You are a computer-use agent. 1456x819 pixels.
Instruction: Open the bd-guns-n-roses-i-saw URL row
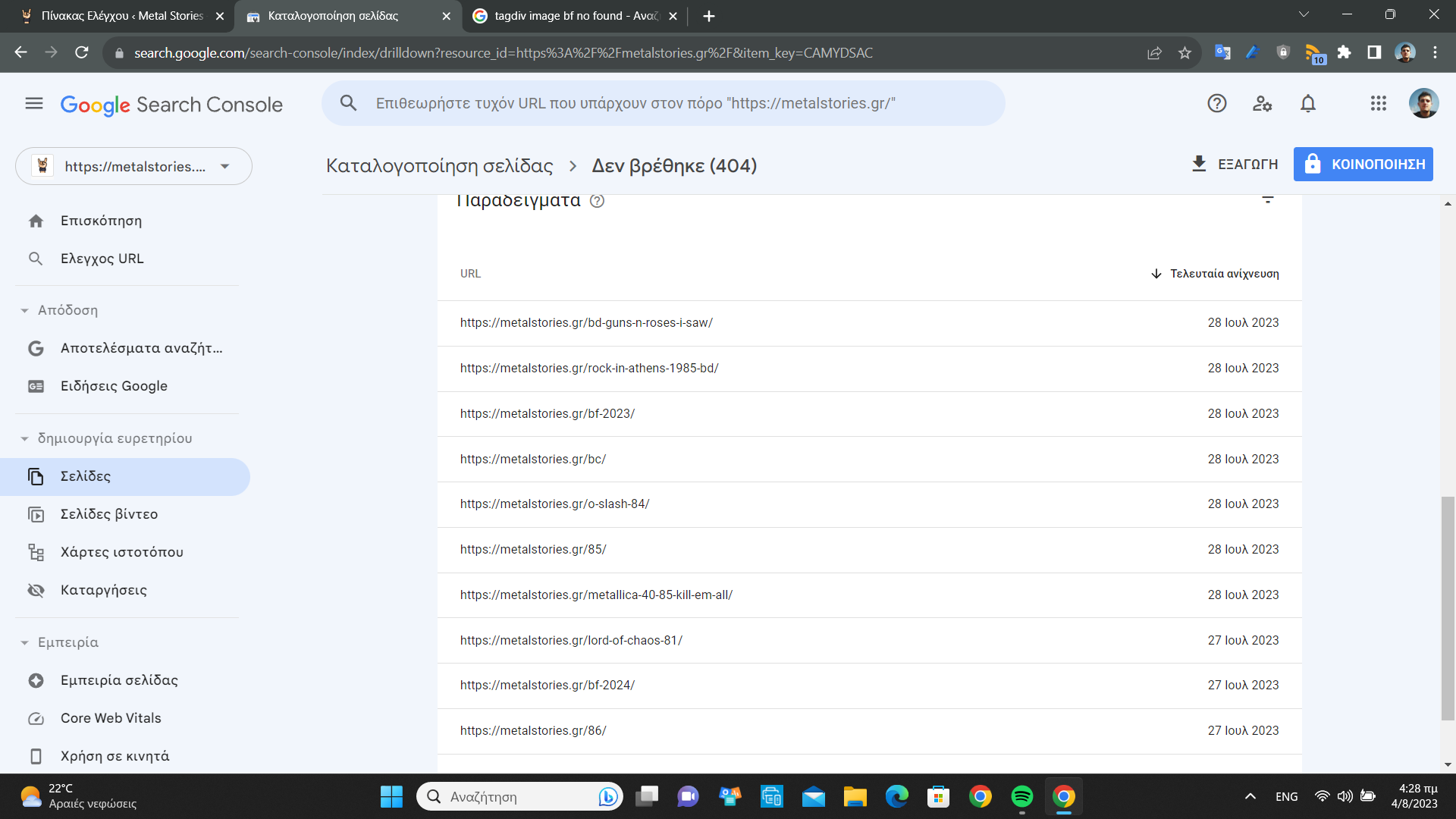click(x=870, y=323)
